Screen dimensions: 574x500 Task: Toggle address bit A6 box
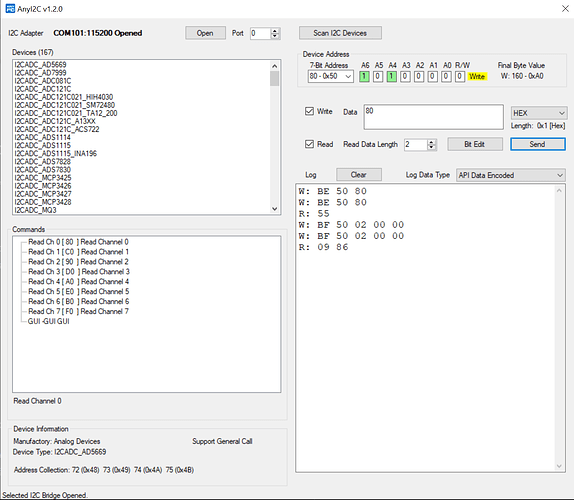click(x=364, y=77)
